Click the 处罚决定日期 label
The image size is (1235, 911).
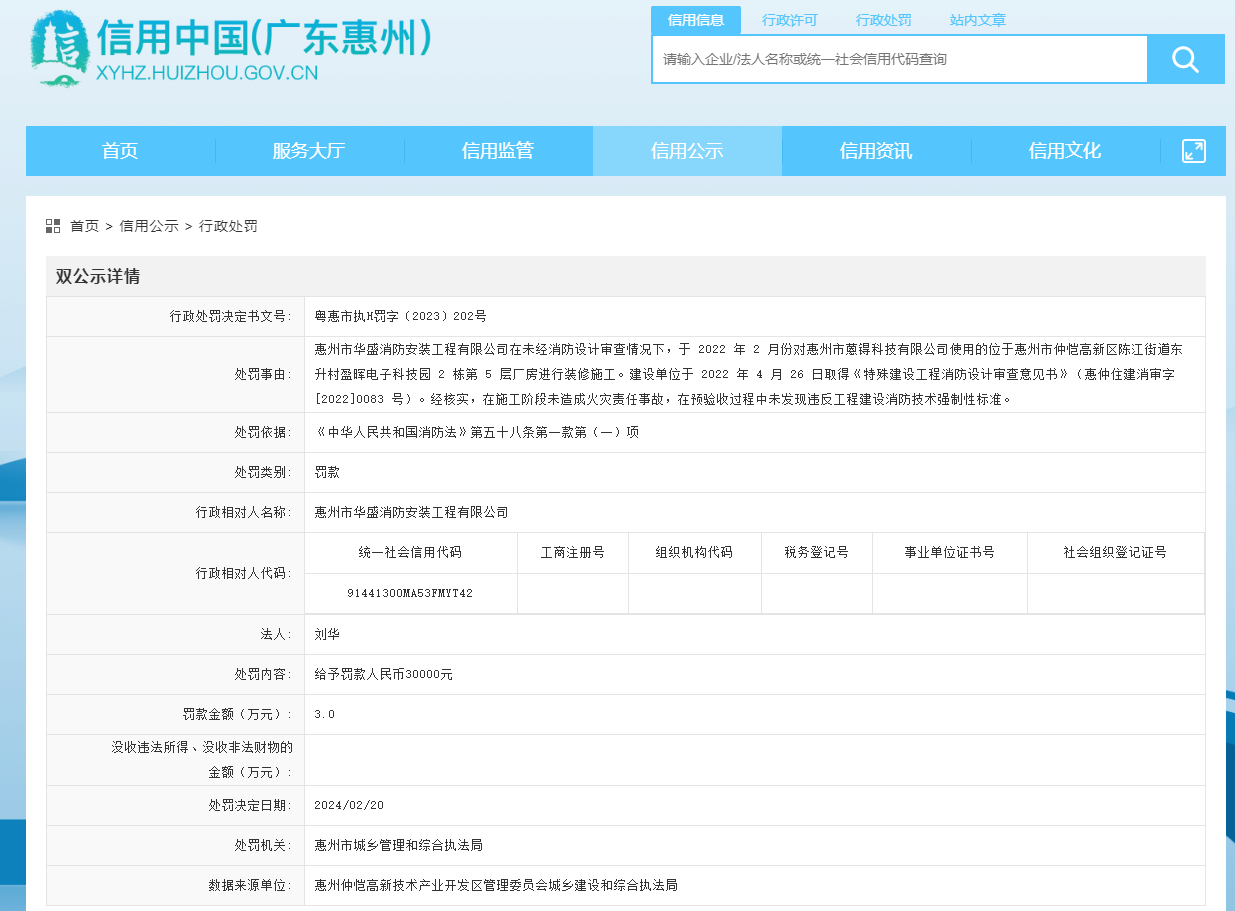point(250,805)
